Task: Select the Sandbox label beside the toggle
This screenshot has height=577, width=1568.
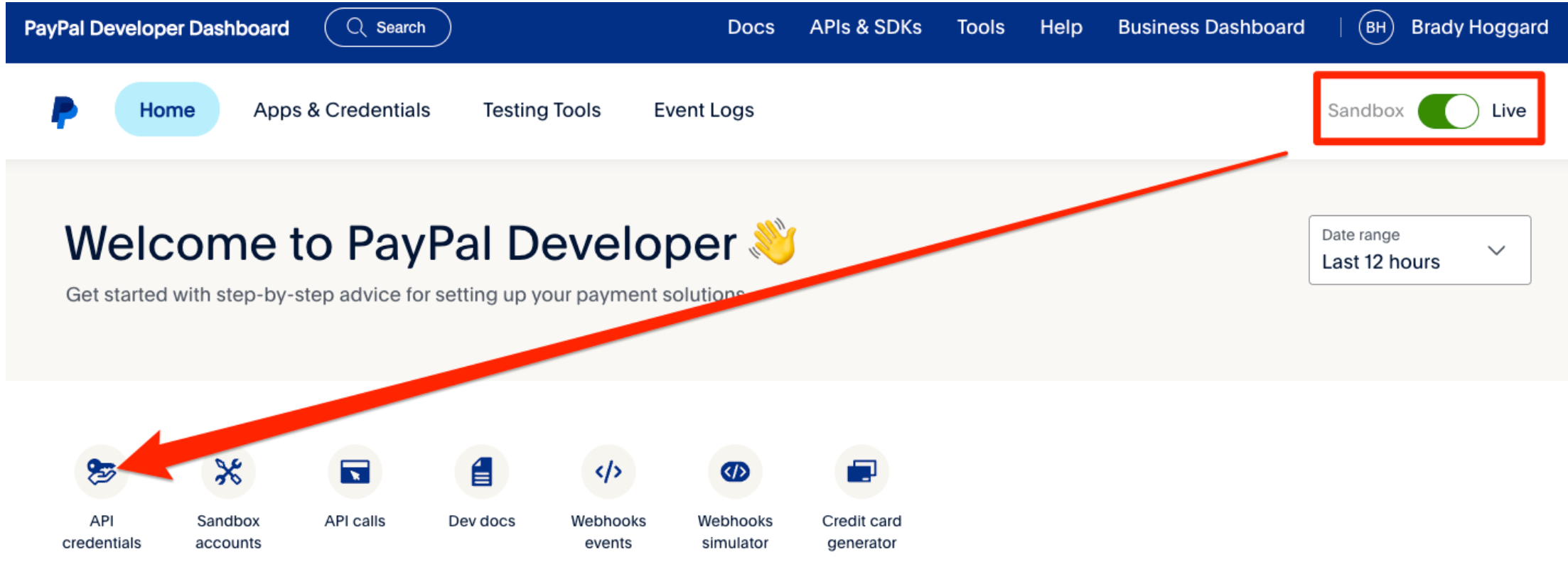Action: 1365,111
